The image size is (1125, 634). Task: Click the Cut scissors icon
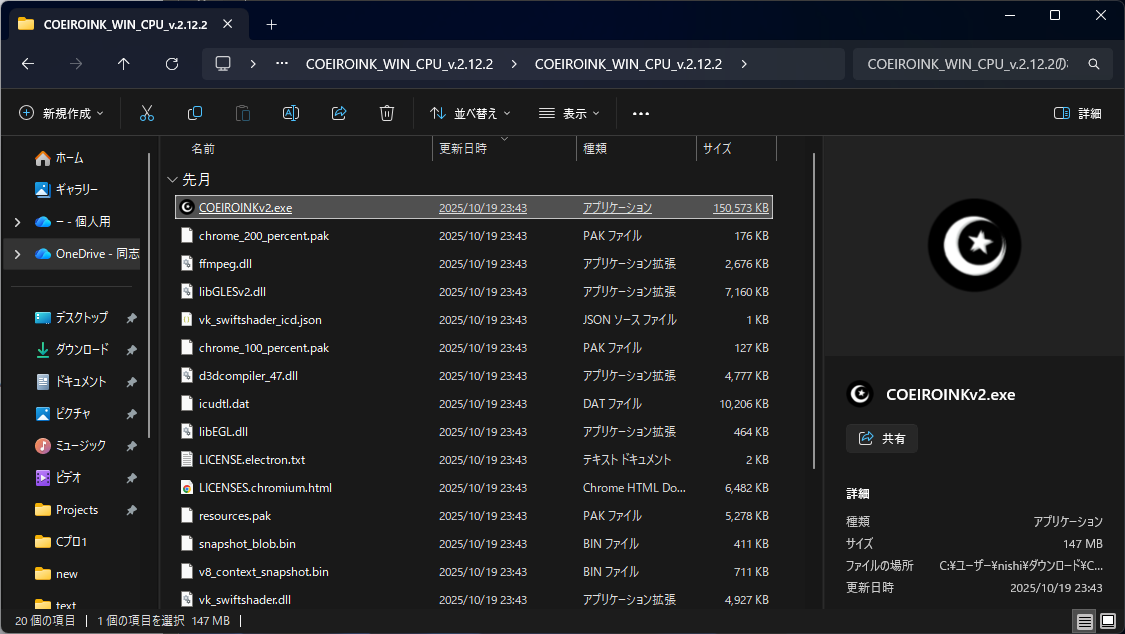(147, 113)
